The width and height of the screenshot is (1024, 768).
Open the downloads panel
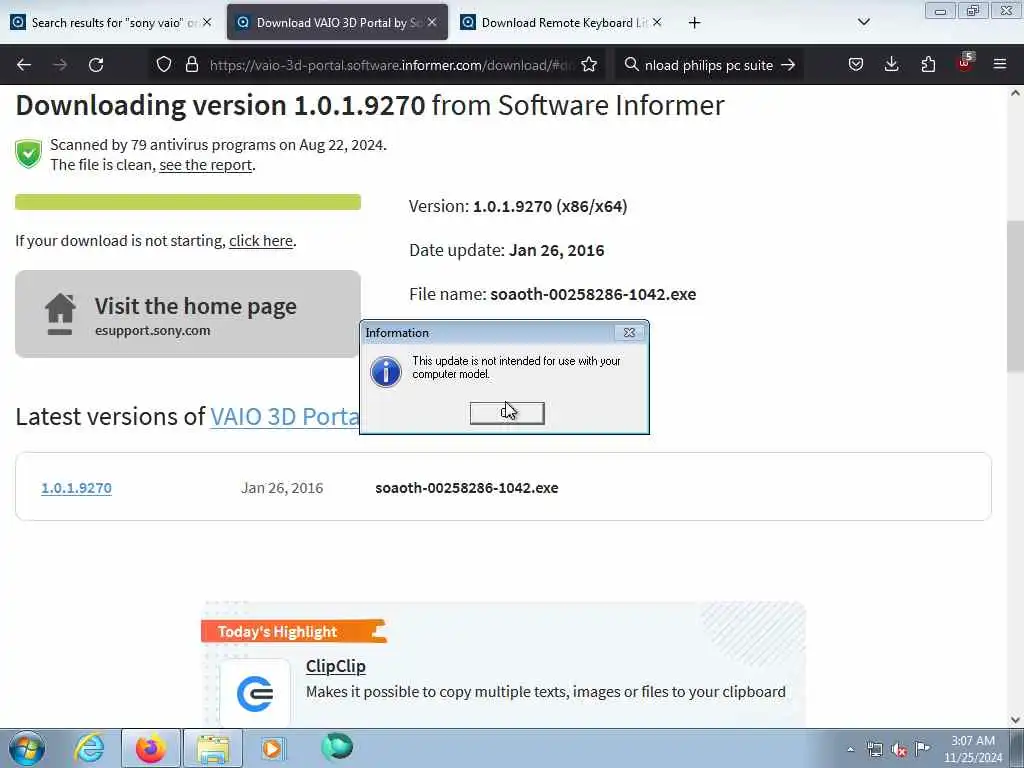[x=891, y=65]
